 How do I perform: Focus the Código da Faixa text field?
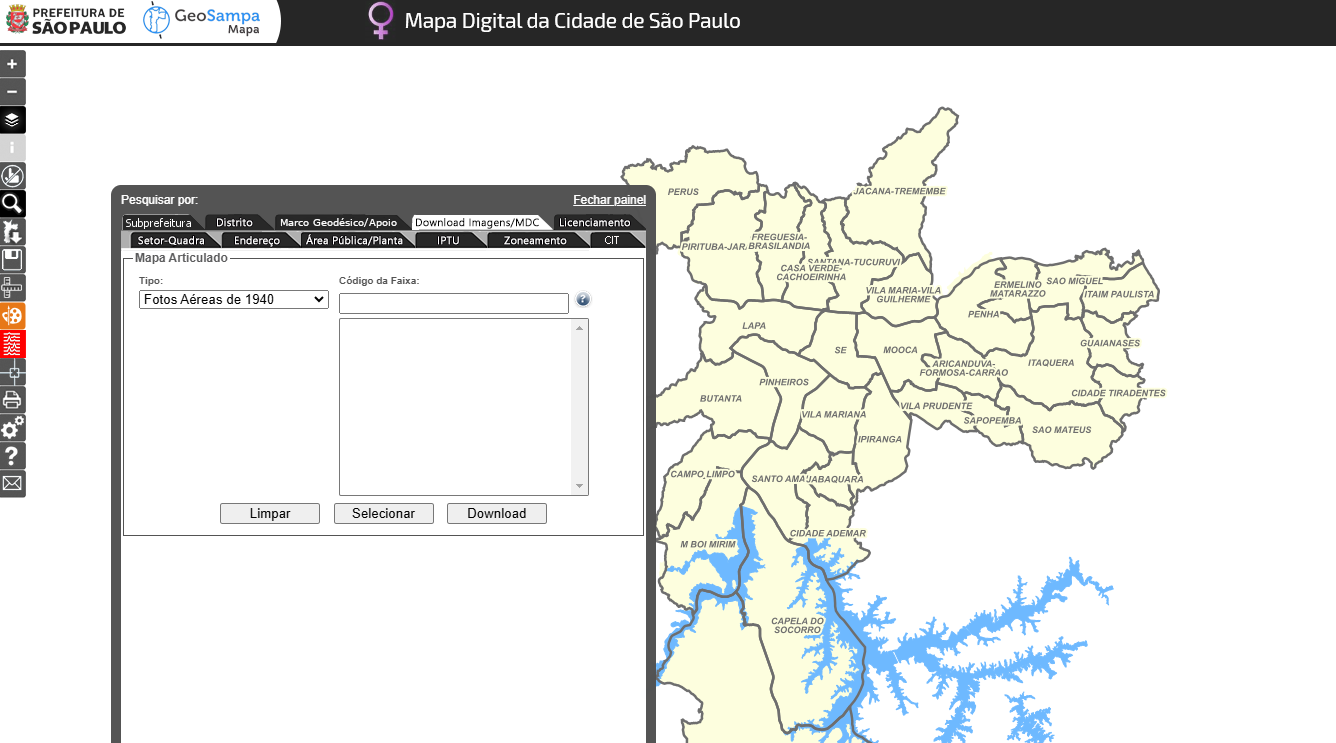[453, 303]
